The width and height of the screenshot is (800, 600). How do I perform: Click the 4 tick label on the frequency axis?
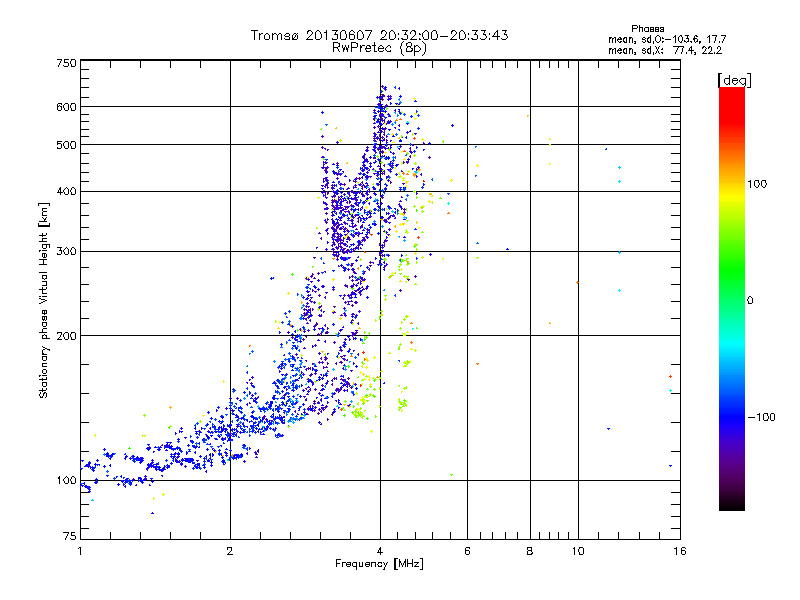(x=380, y=551)
